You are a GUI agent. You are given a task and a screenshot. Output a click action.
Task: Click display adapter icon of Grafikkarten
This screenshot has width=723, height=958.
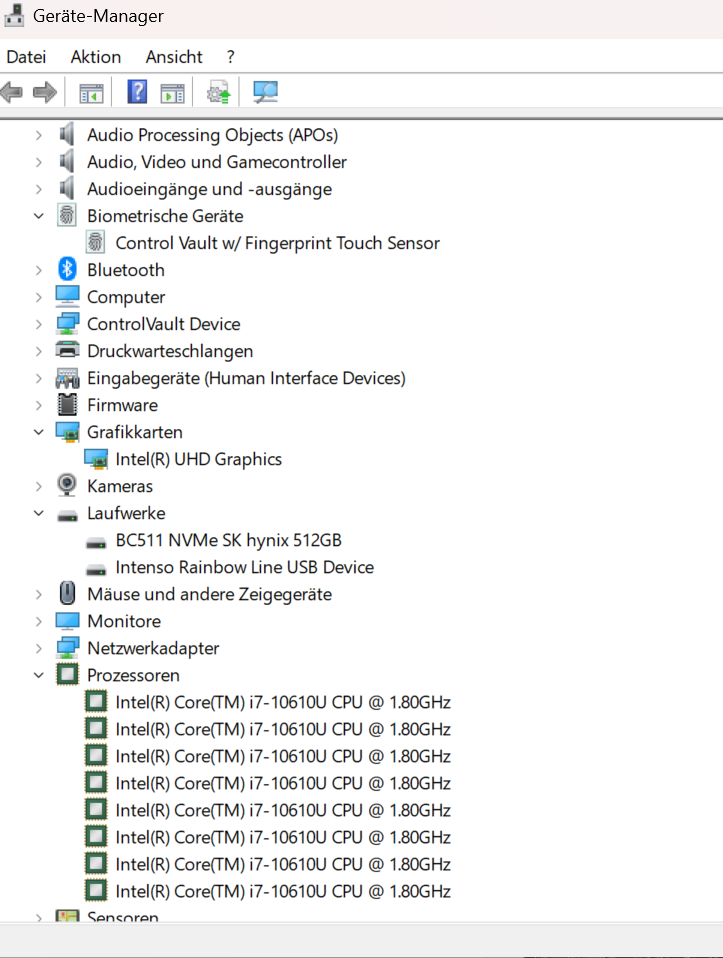tap(67, 432)
